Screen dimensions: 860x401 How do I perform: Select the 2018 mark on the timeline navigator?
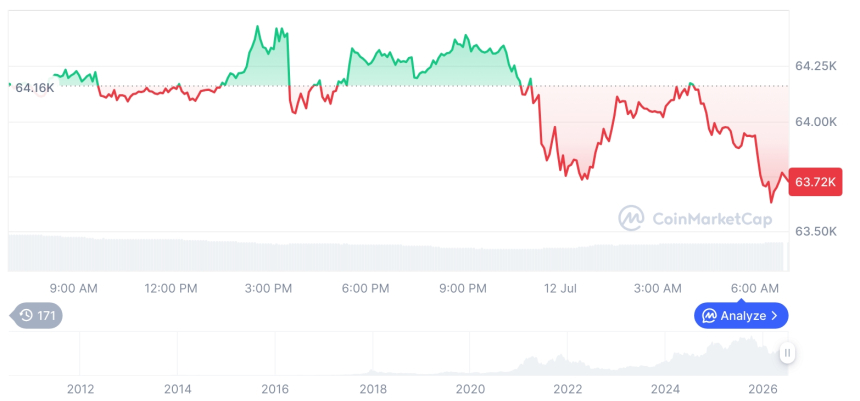tap(372, 389)
